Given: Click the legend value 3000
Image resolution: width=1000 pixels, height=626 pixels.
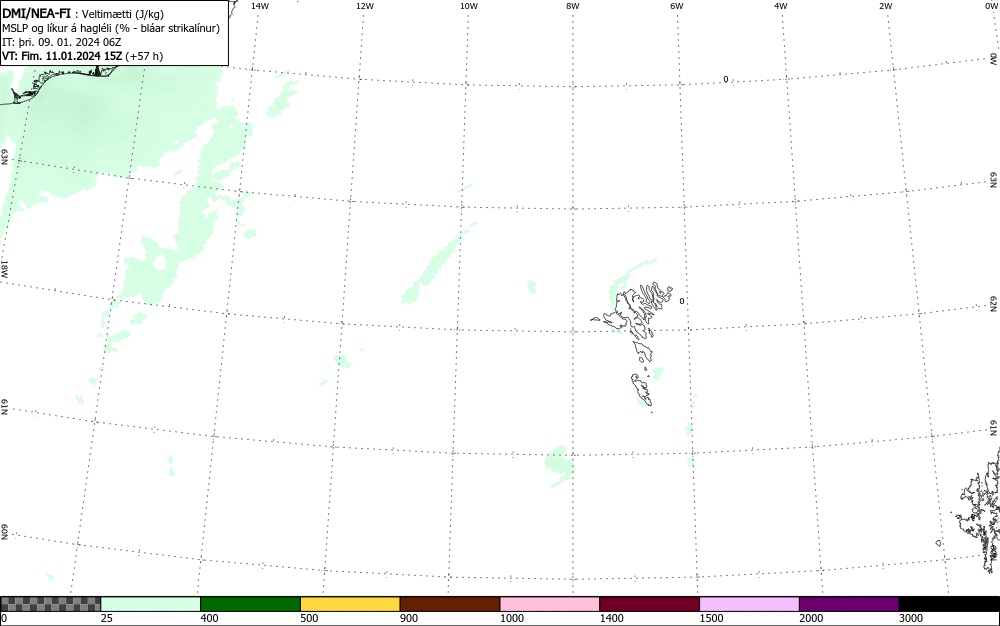Looking at the screenshot, I should [911, 618].
